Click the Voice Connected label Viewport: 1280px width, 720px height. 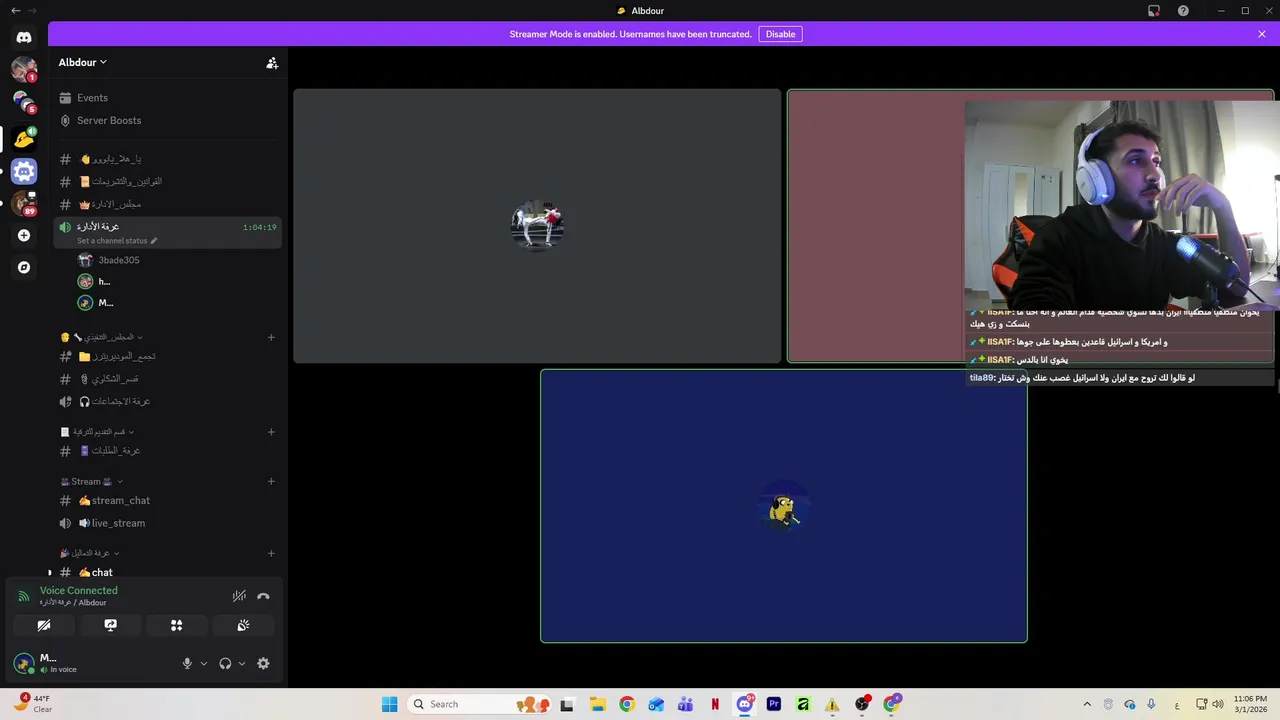coord(79,590)
